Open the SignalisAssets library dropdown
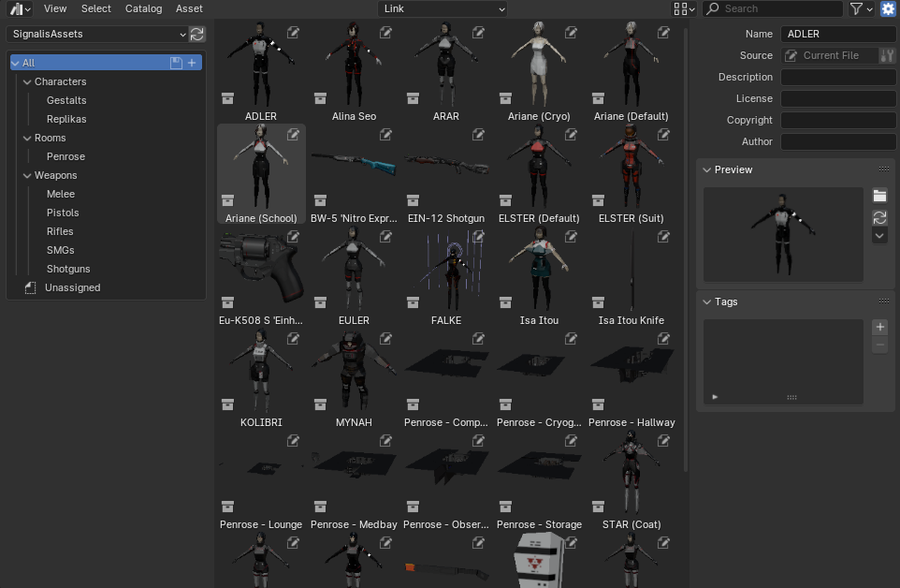 point(97,34)
